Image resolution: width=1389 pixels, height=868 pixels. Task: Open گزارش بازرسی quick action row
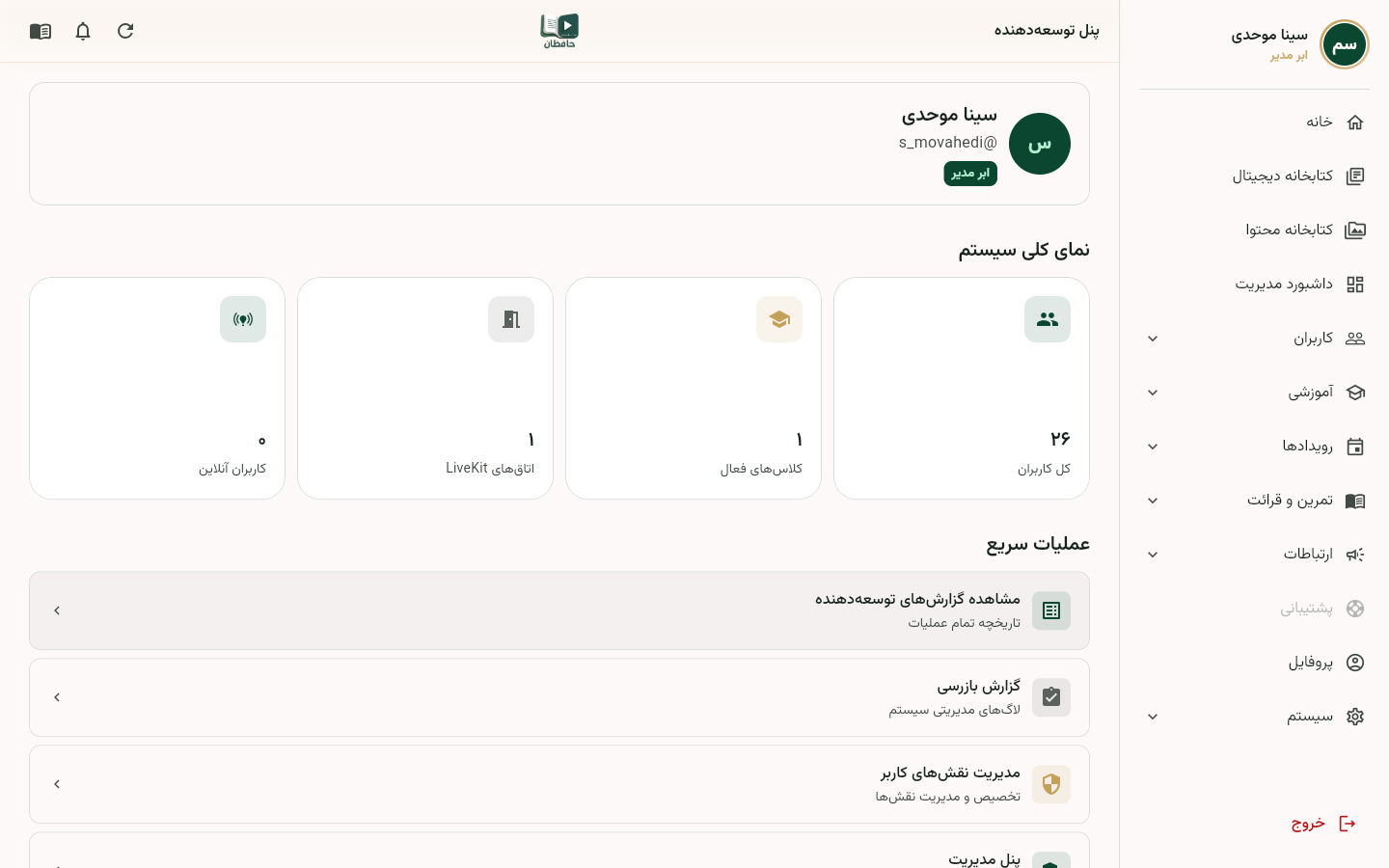pyautogui.click(x=559, y=697)
